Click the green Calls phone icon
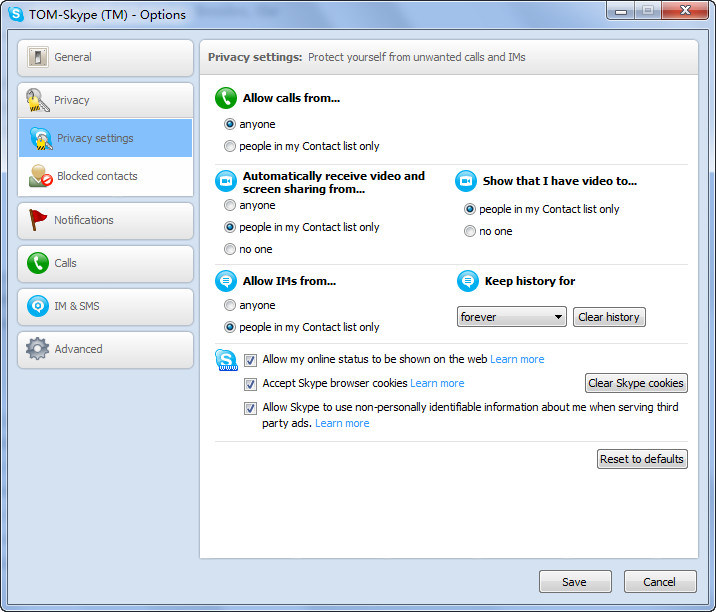Screen dimensions: 716x612 point(37,263)
